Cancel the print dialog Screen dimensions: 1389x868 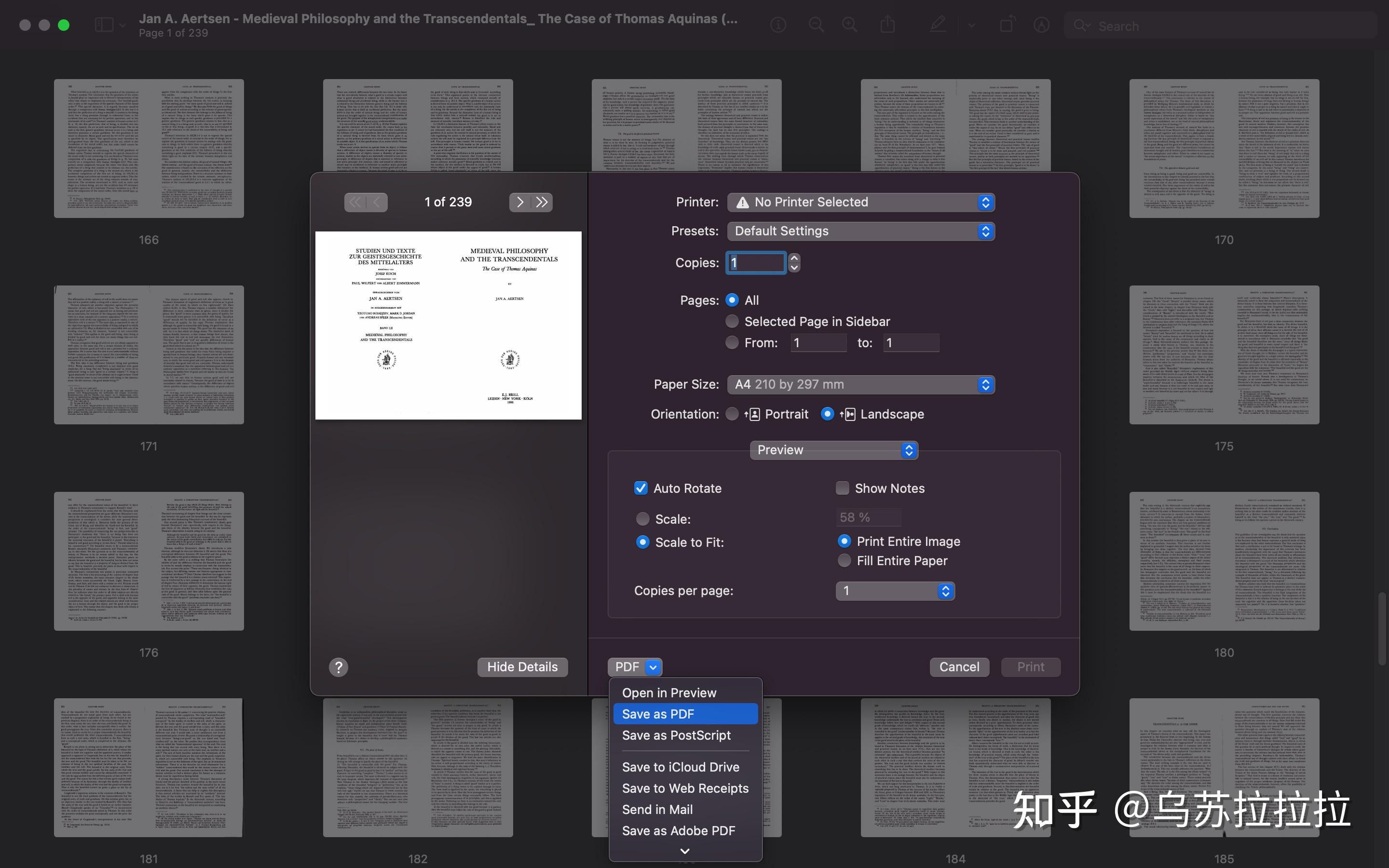(958, 666)
